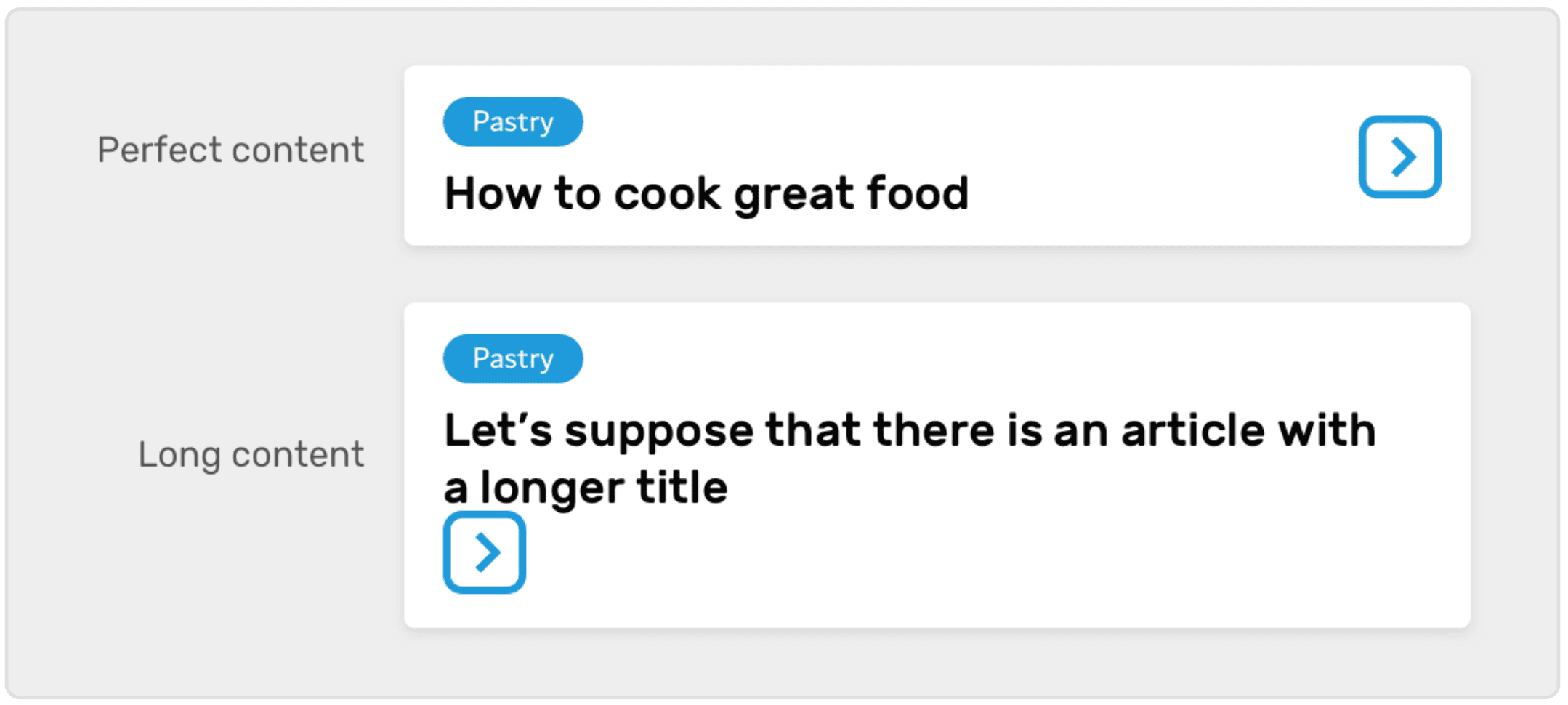Click the arrow button under the longer title
The width and height of the screenshot is (1568, 705).
coord(484,552)
